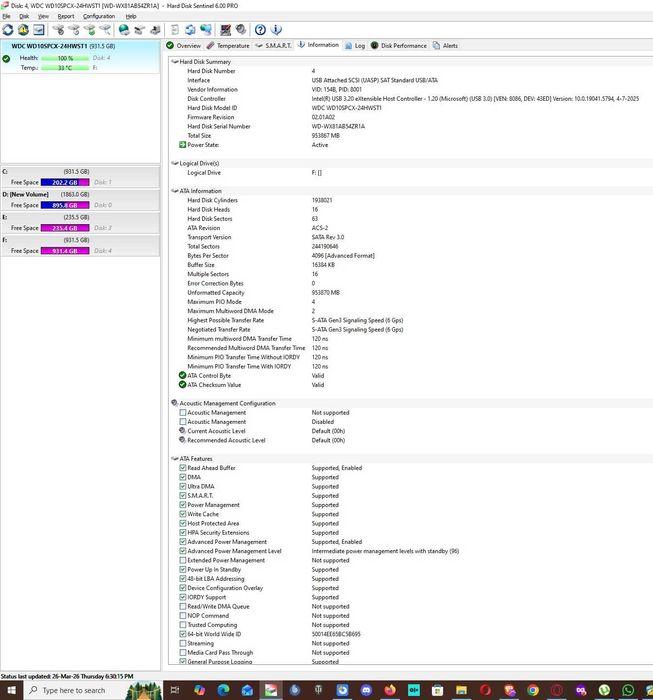Click the disk icon with green cylinder
The height and width of the screenshot is (700, 653).
coord(90,30)
